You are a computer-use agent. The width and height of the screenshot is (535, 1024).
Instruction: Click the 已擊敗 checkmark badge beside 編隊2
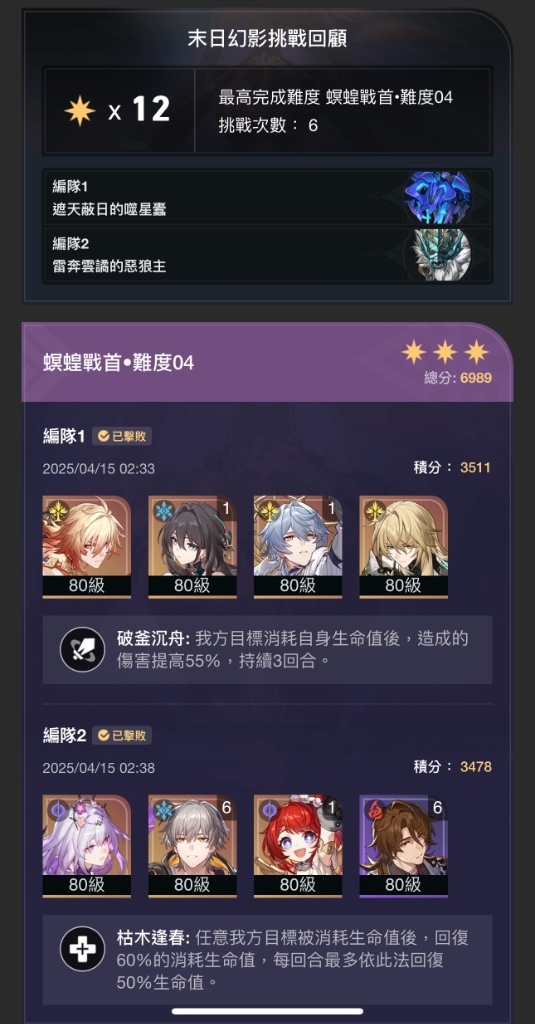pyautogui.click(x=122, y=735)
